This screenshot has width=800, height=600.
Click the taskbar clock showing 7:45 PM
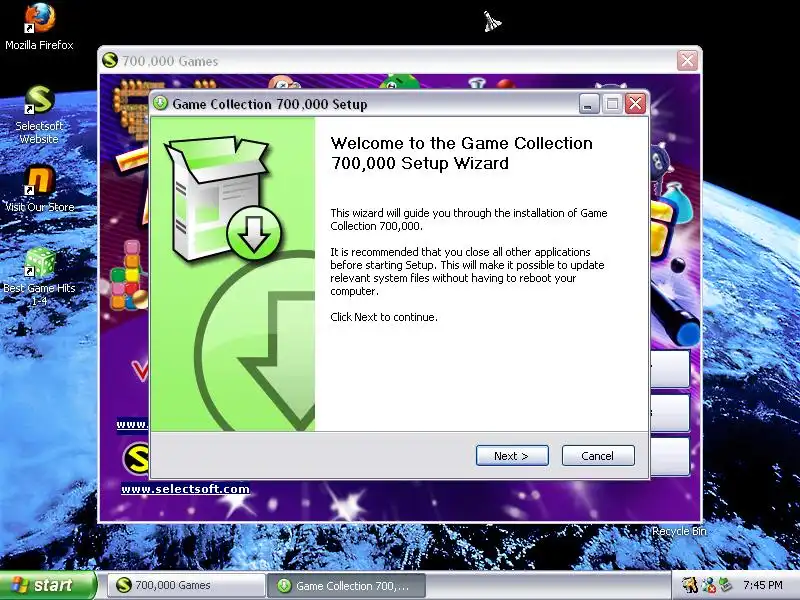pos(763,585)
